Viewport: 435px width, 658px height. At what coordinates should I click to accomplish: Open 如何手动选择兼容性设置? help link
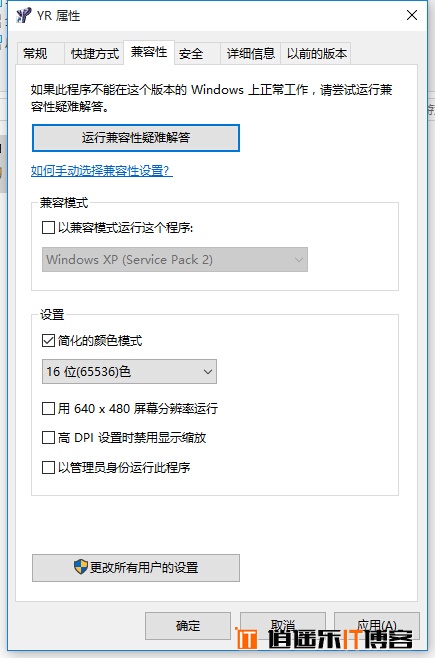click(x=102, y=171)
